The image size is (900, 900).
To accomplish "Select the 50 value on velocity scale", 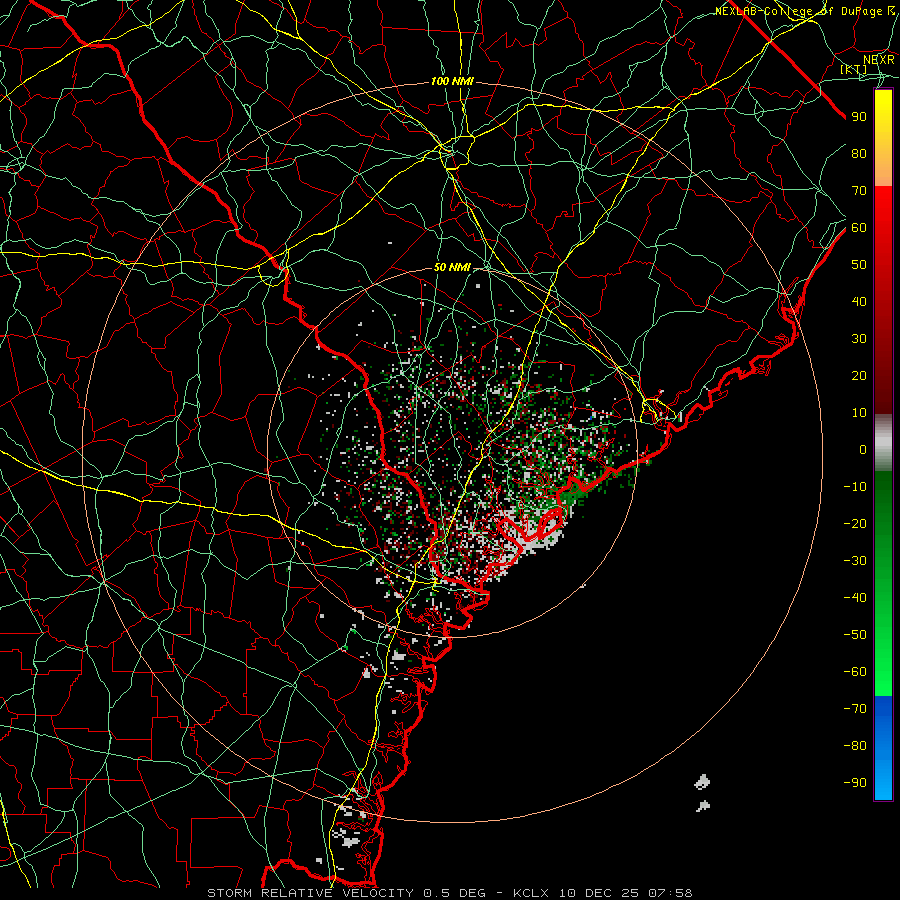I will [859, 265].
